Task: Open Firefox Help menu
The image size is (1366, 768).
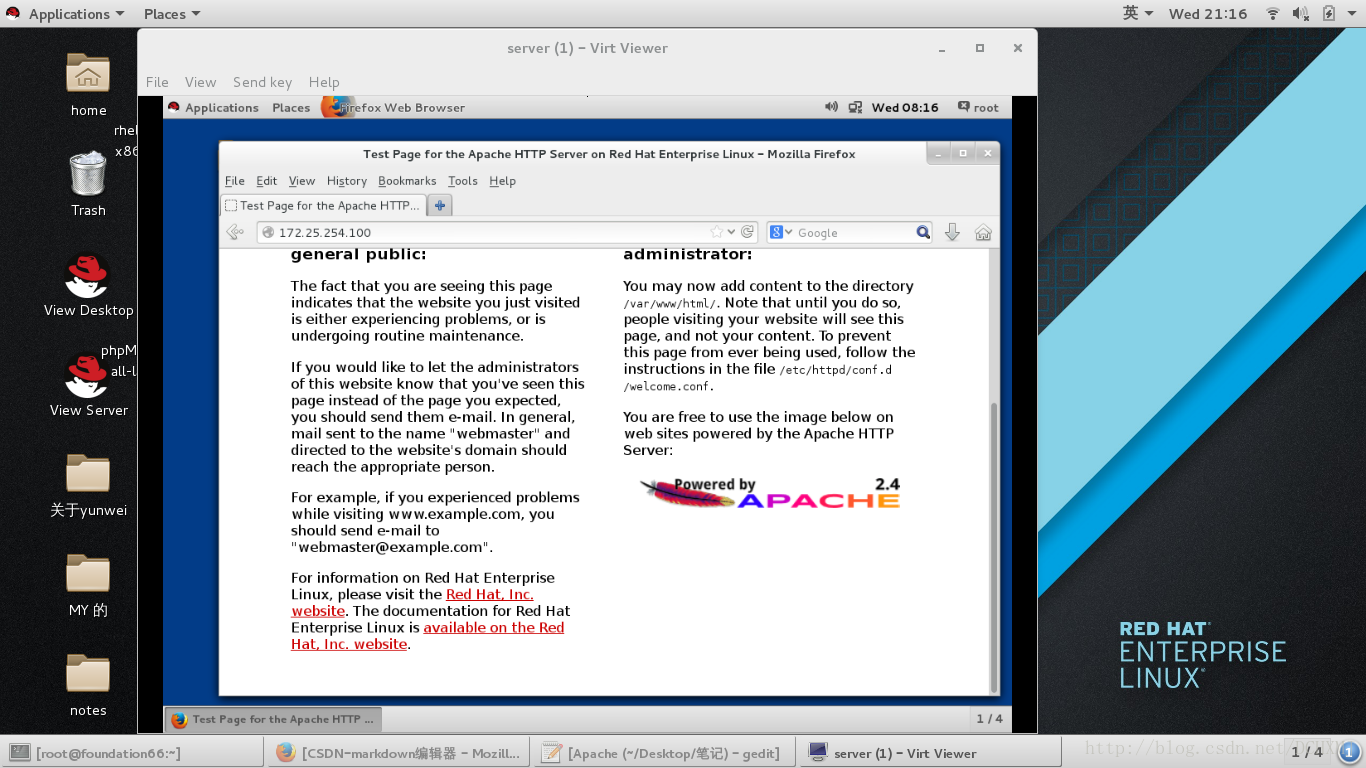Action: pyautogui.click(x=503, y=181)
